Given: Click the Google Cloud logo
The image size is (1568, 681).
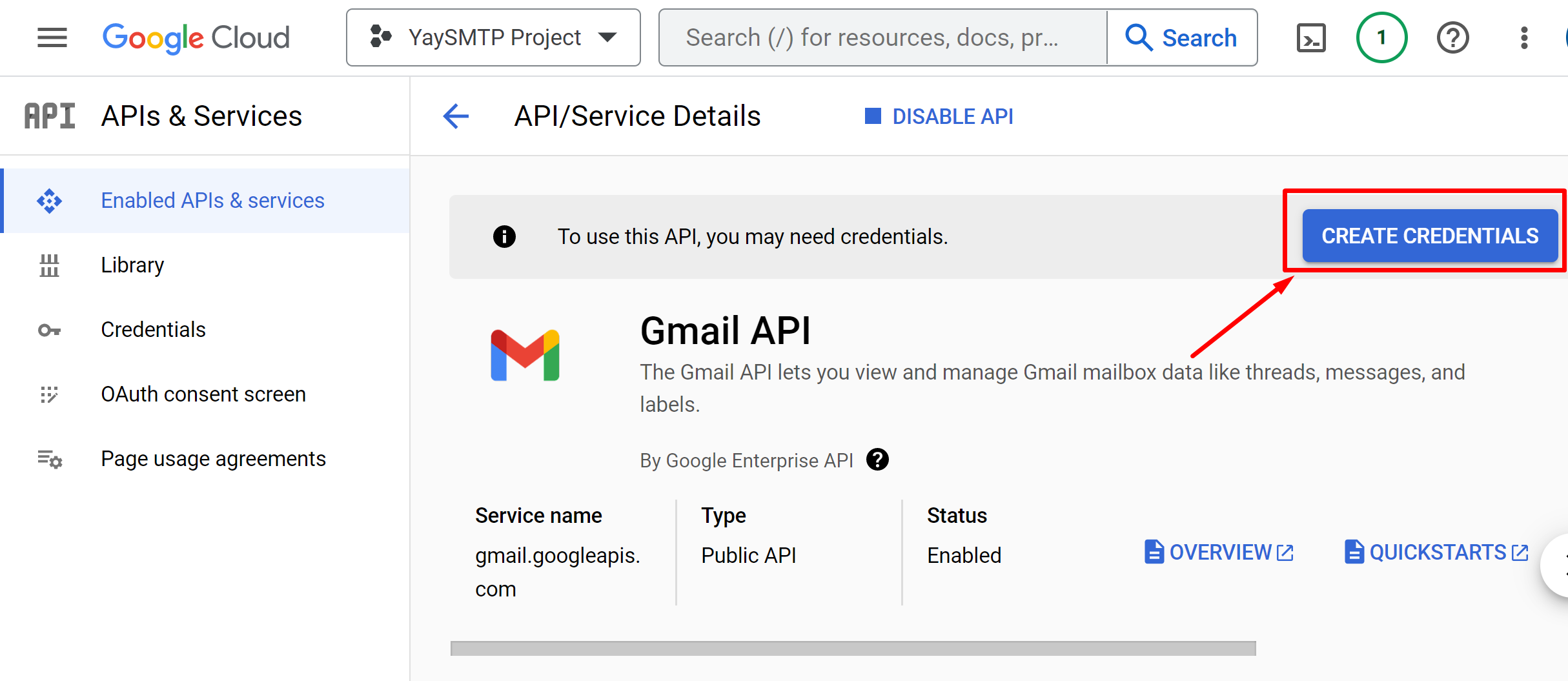Looking at the screenshot, I should [x=196, y=38].
